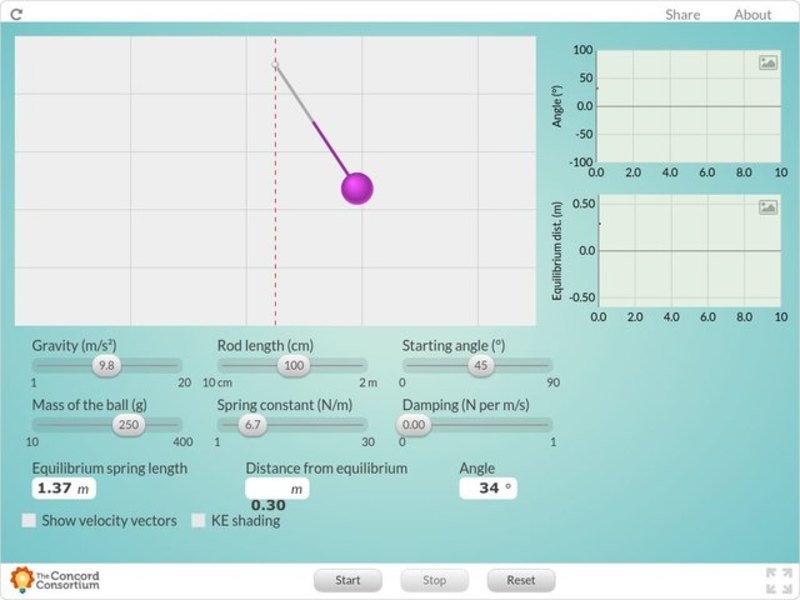
Task: Start the pendulum simulation
Action: point(347,580)
